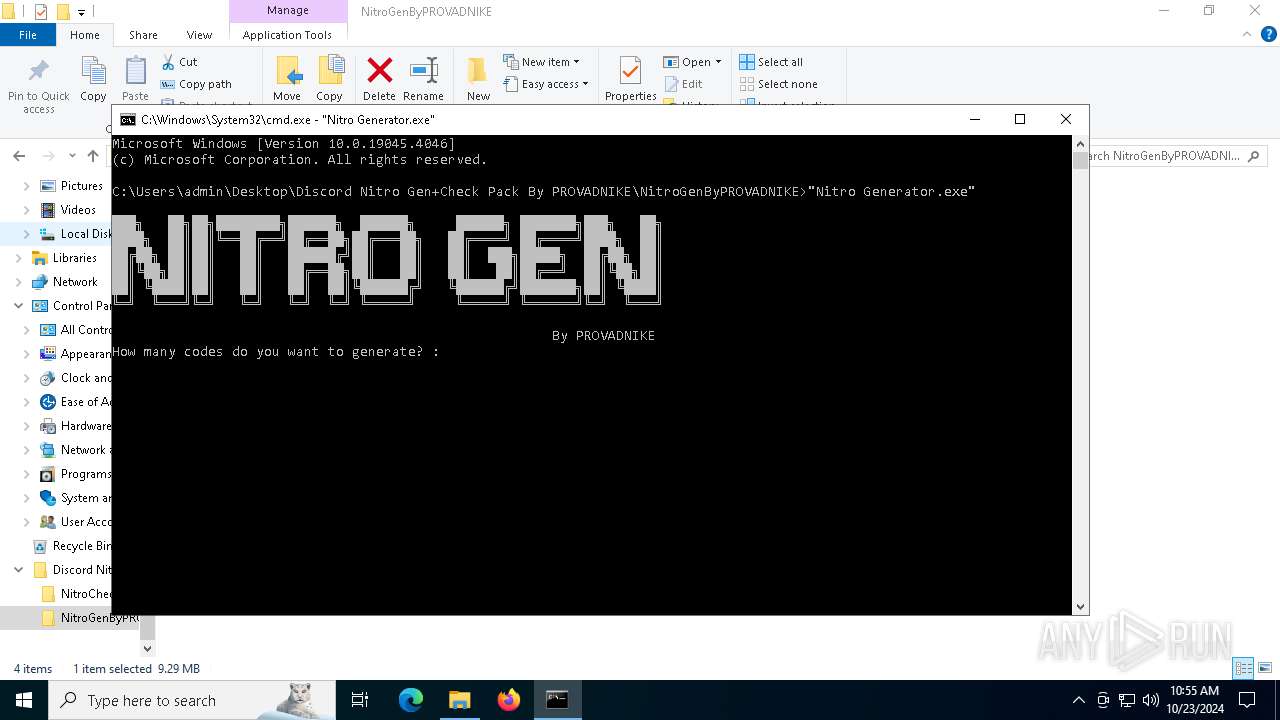Show hidden tray icons chevron

1078,700
